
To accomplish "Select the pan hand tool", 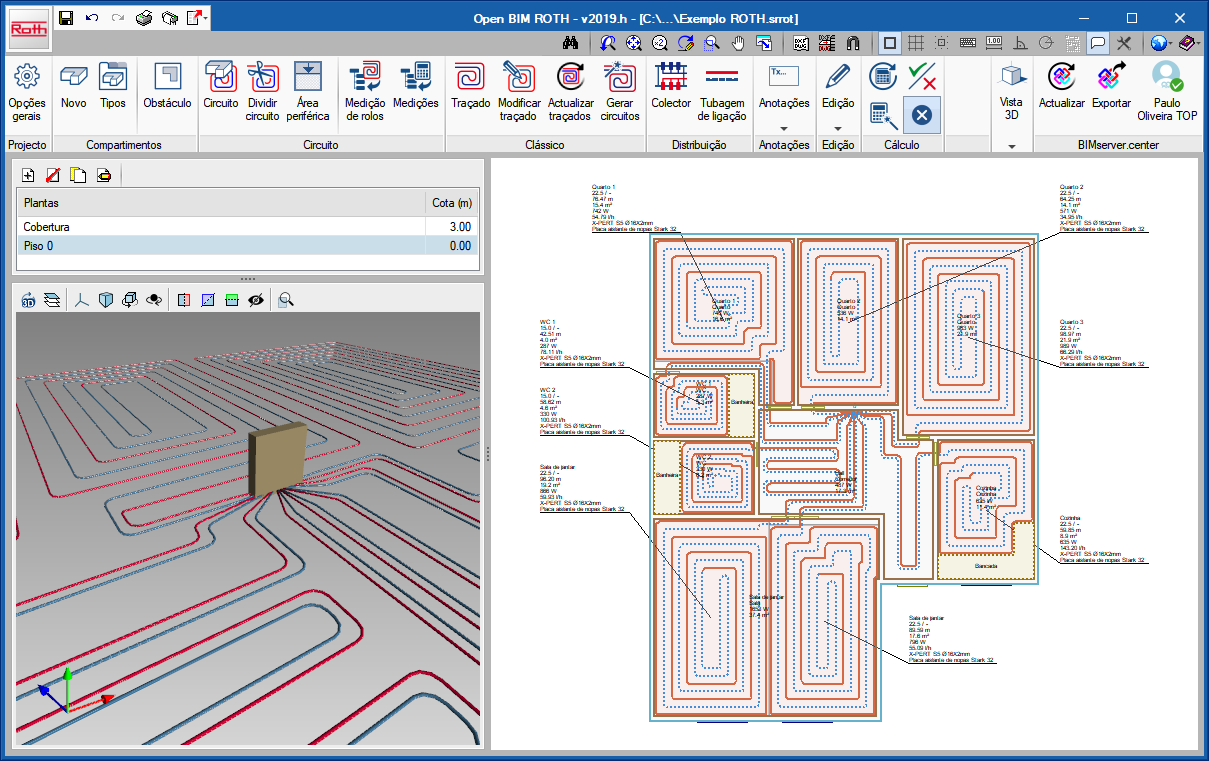I will 738,43.
